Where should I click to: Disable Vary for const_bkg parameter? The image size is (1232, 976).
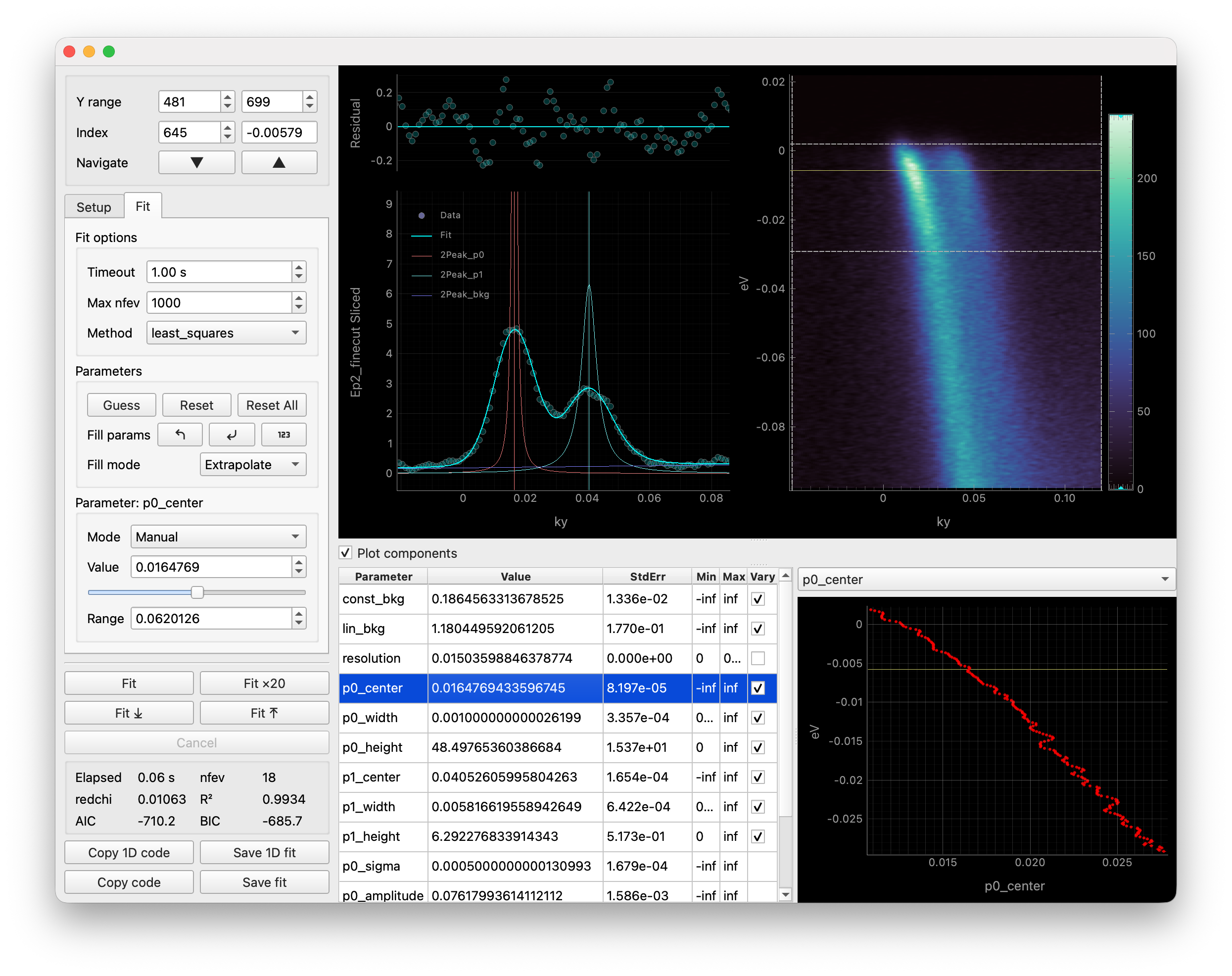758,599
